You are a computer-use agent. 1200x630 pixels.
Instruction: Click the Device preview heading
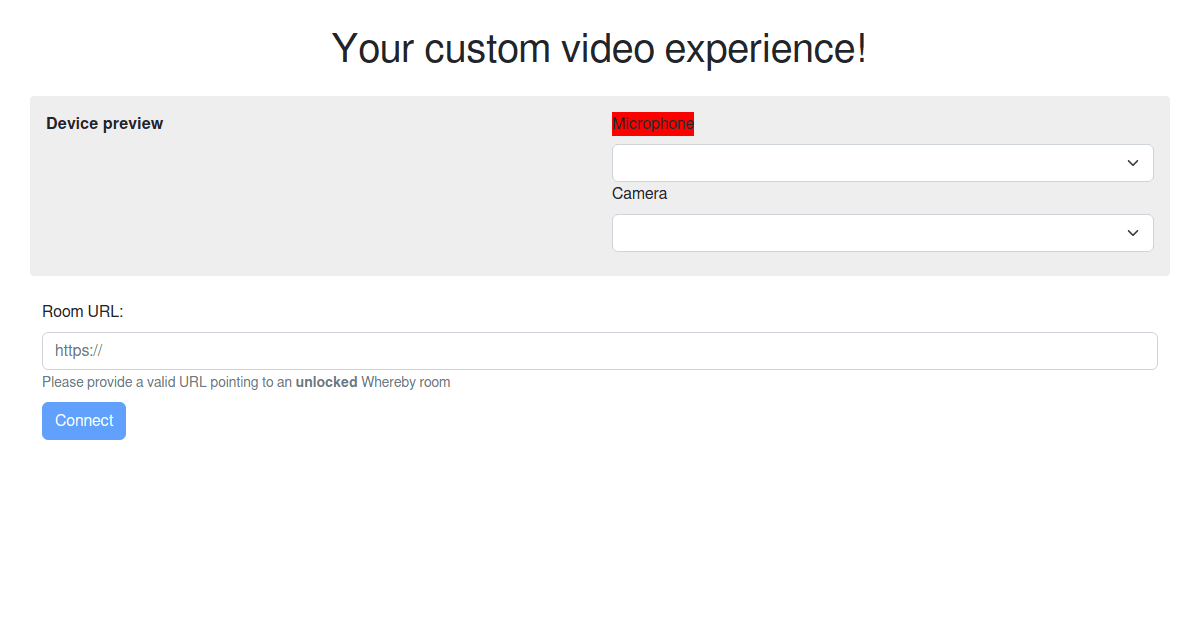[104, 123]
